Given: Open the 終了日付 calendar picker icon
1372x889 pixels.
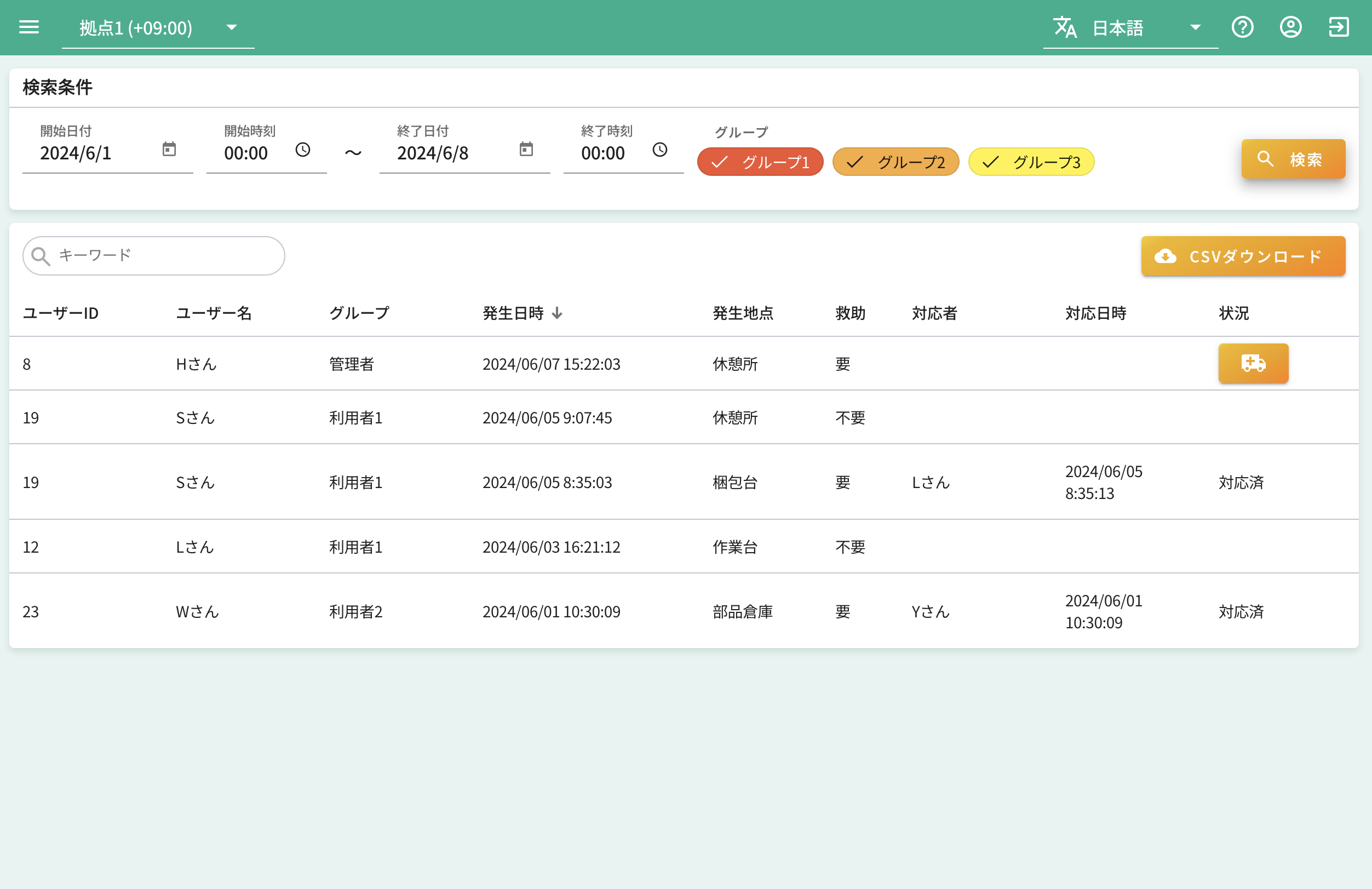Looking at the screenshot, I should tap(525, 149).
